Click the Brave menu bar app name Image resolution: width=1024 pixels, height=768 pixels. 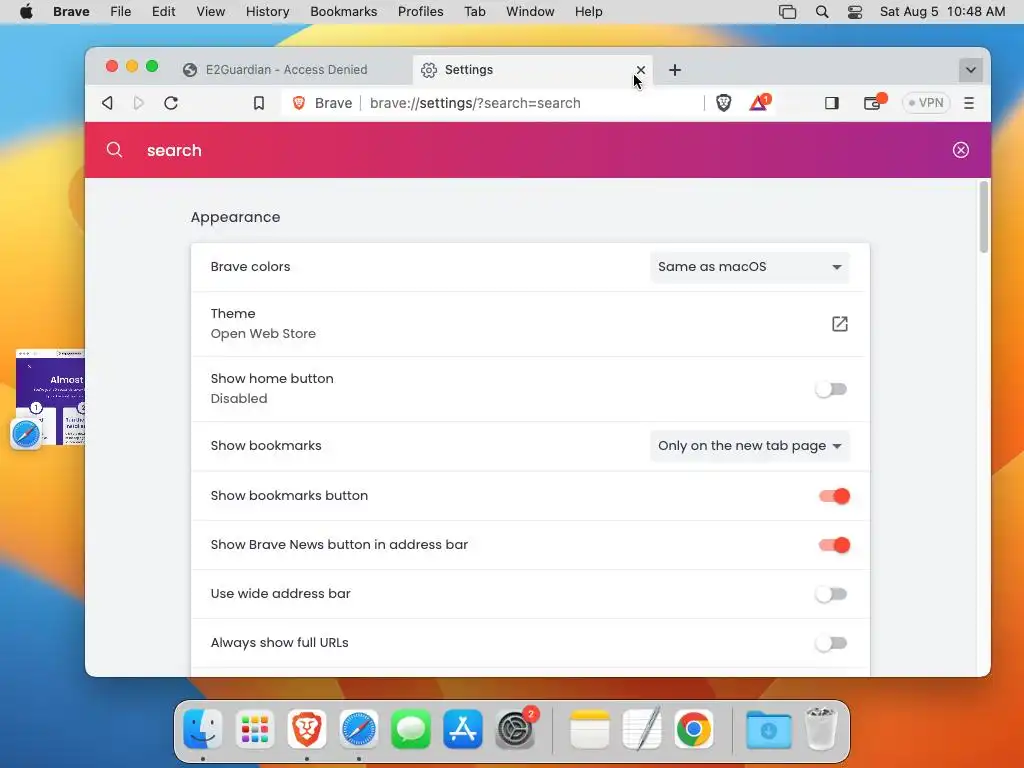point(71,12)
